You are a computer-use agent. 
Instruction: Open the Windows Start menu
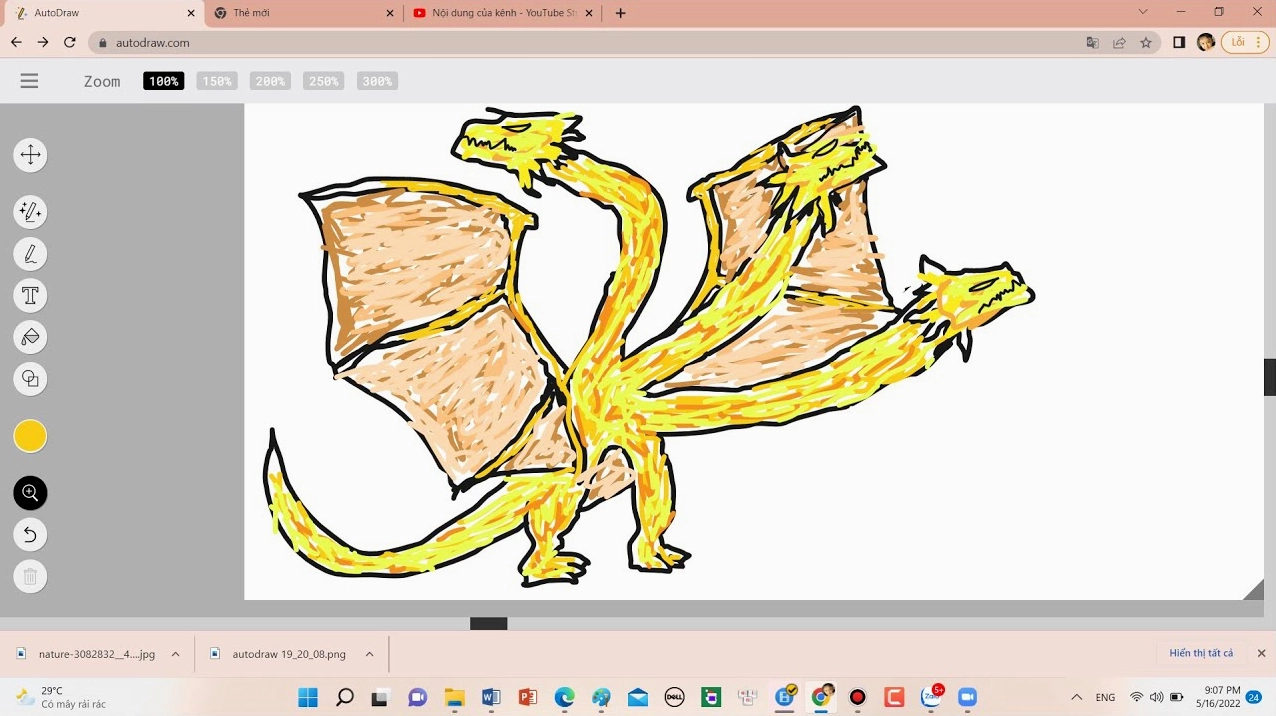pyautogui.click(x=308, y=697)
